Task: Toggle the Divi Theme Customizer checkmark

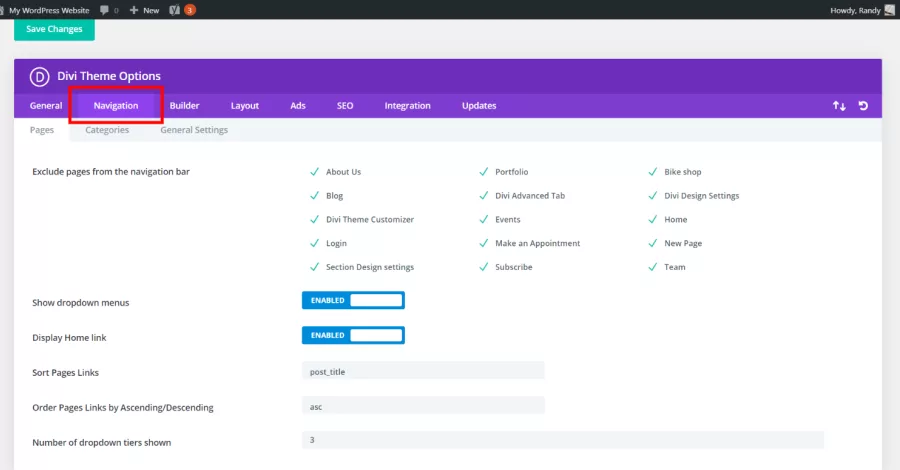Action: tap(314, 219)
